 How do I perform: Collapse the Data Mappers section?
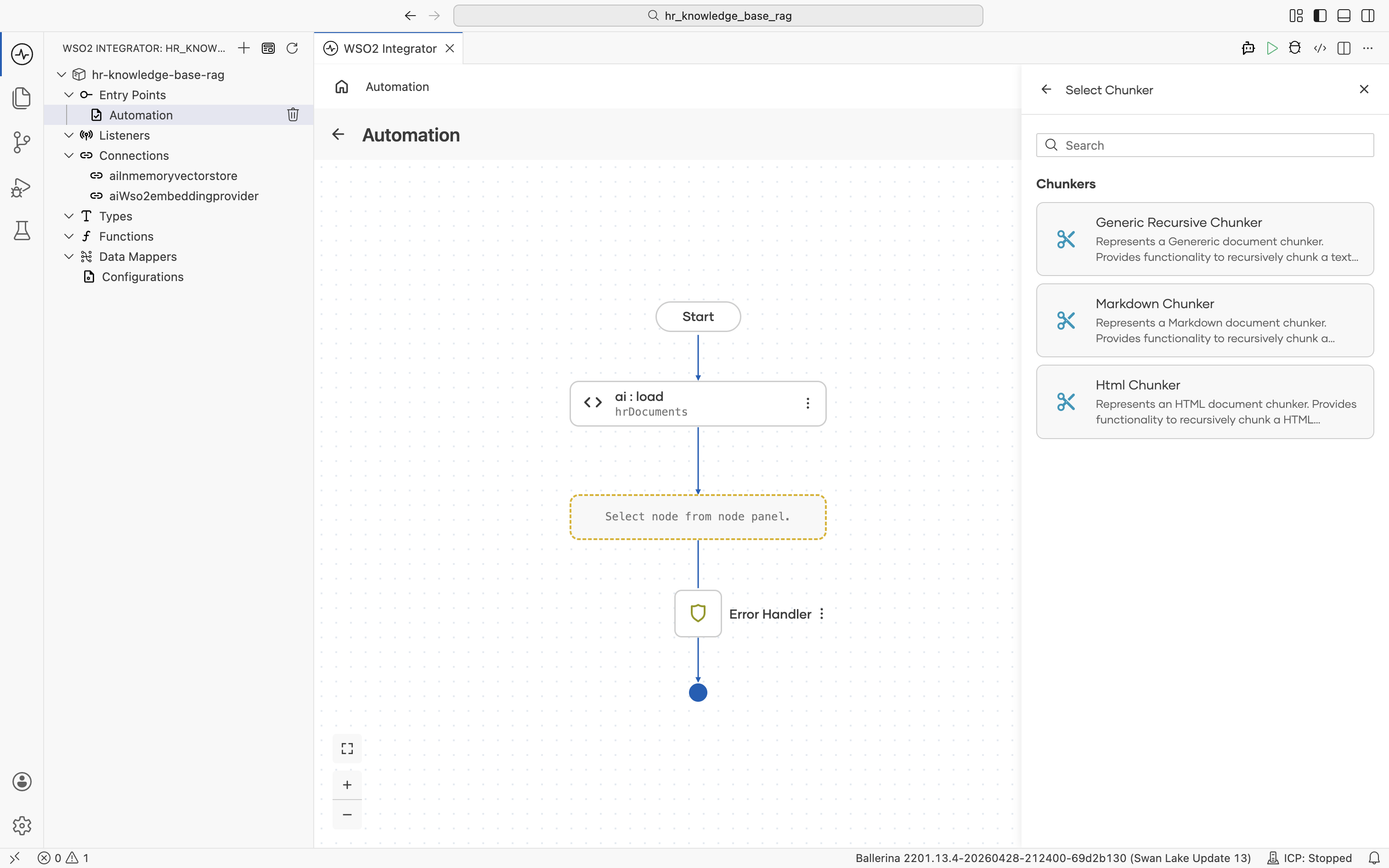coord(69,256)
